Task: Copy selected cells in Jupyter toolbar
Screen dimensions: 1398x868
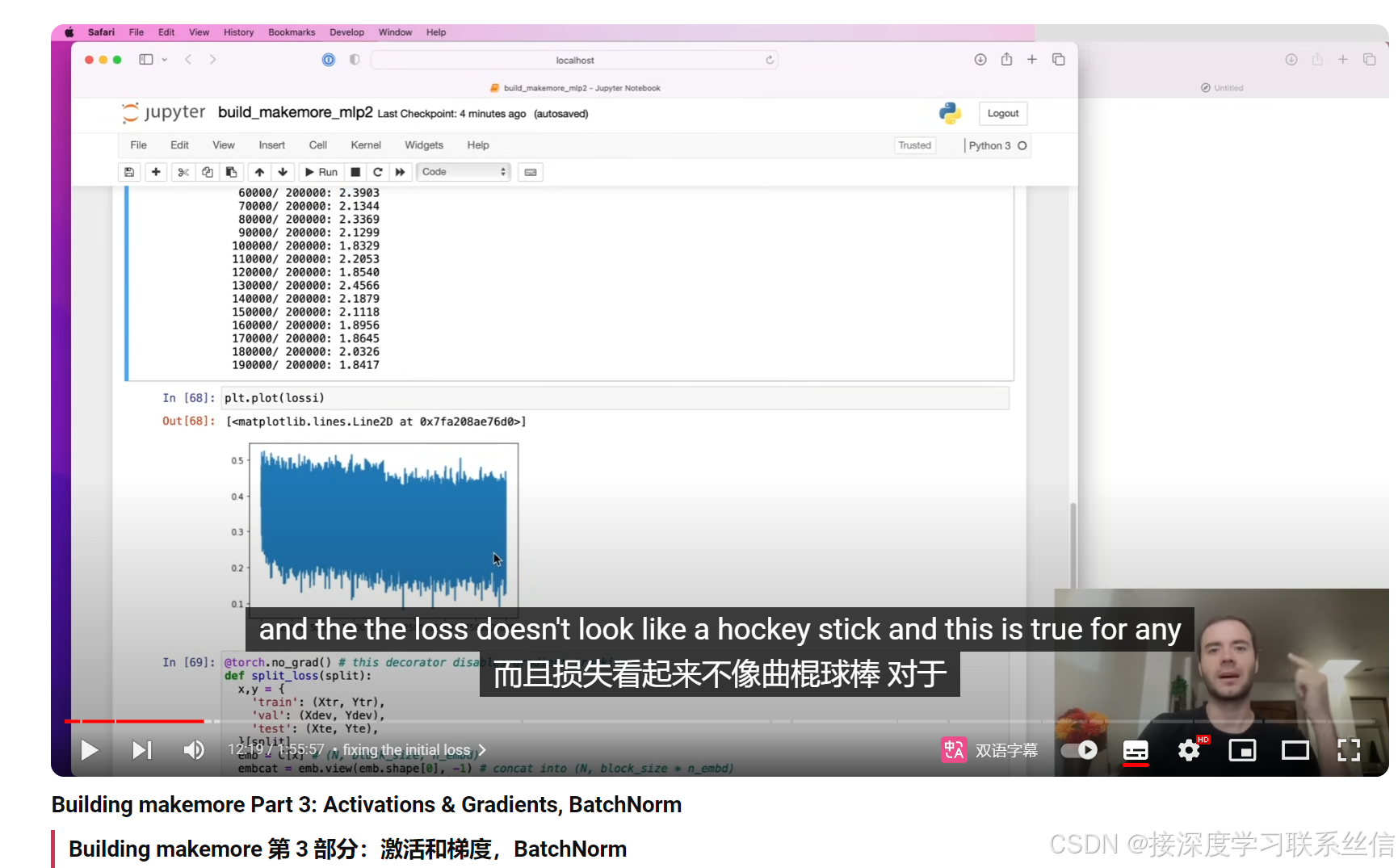Action: 208,172
